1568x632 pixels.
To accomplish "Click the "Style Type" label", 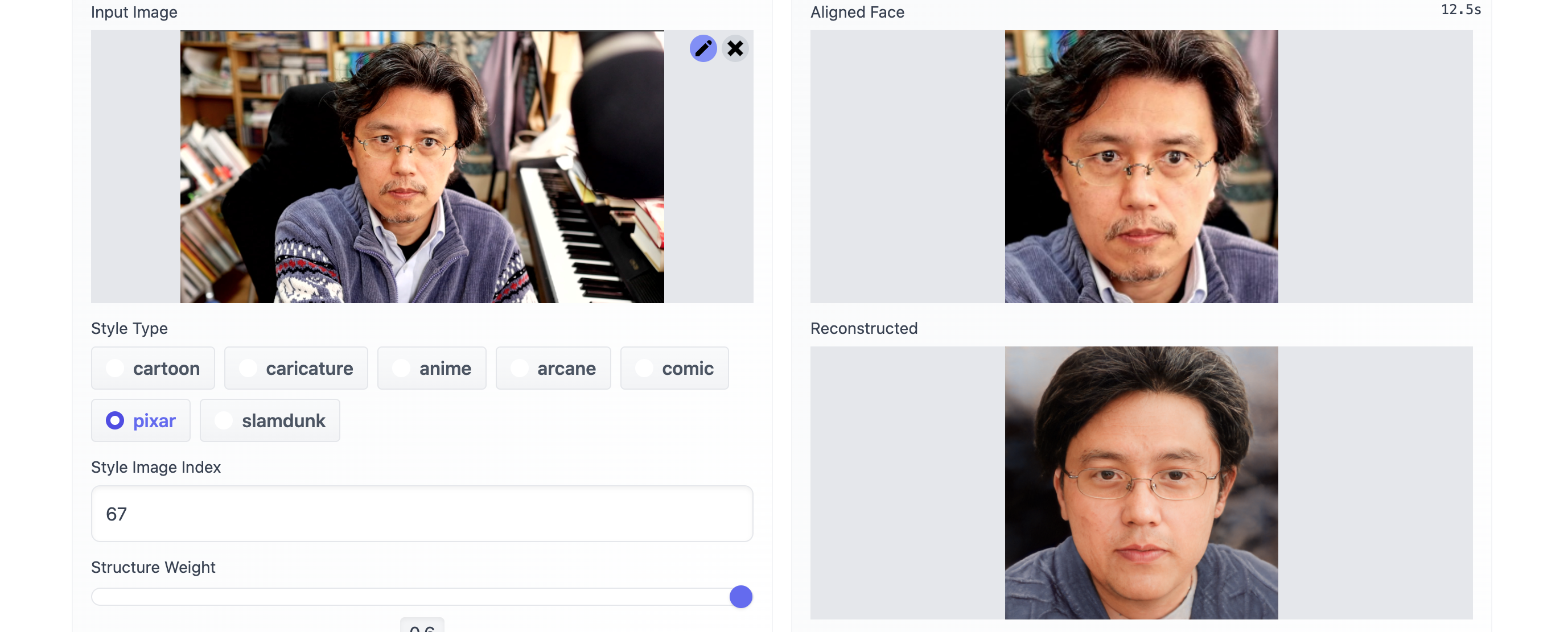I will point(129,328).
